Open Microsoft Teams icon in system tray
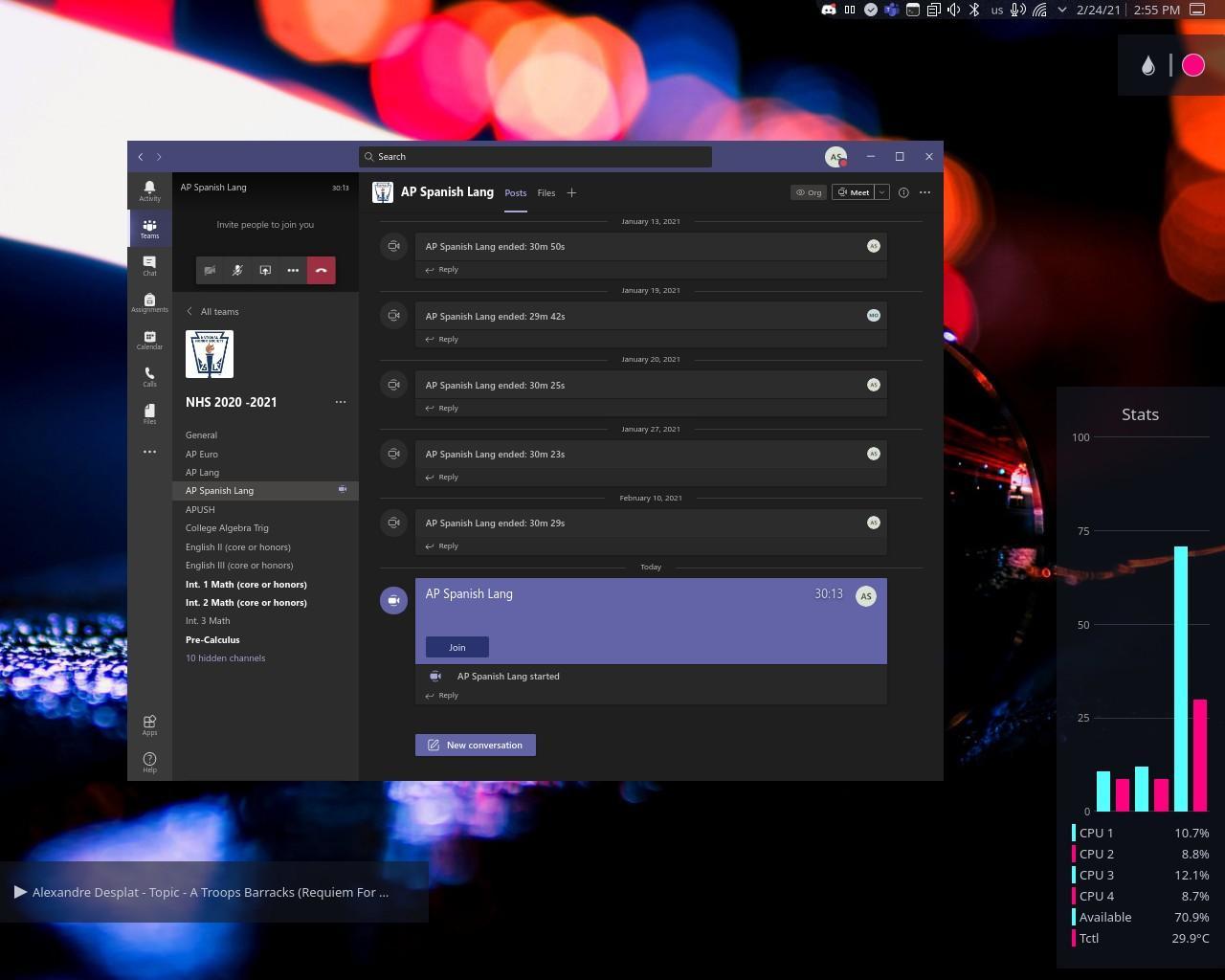 coord(891,10)
